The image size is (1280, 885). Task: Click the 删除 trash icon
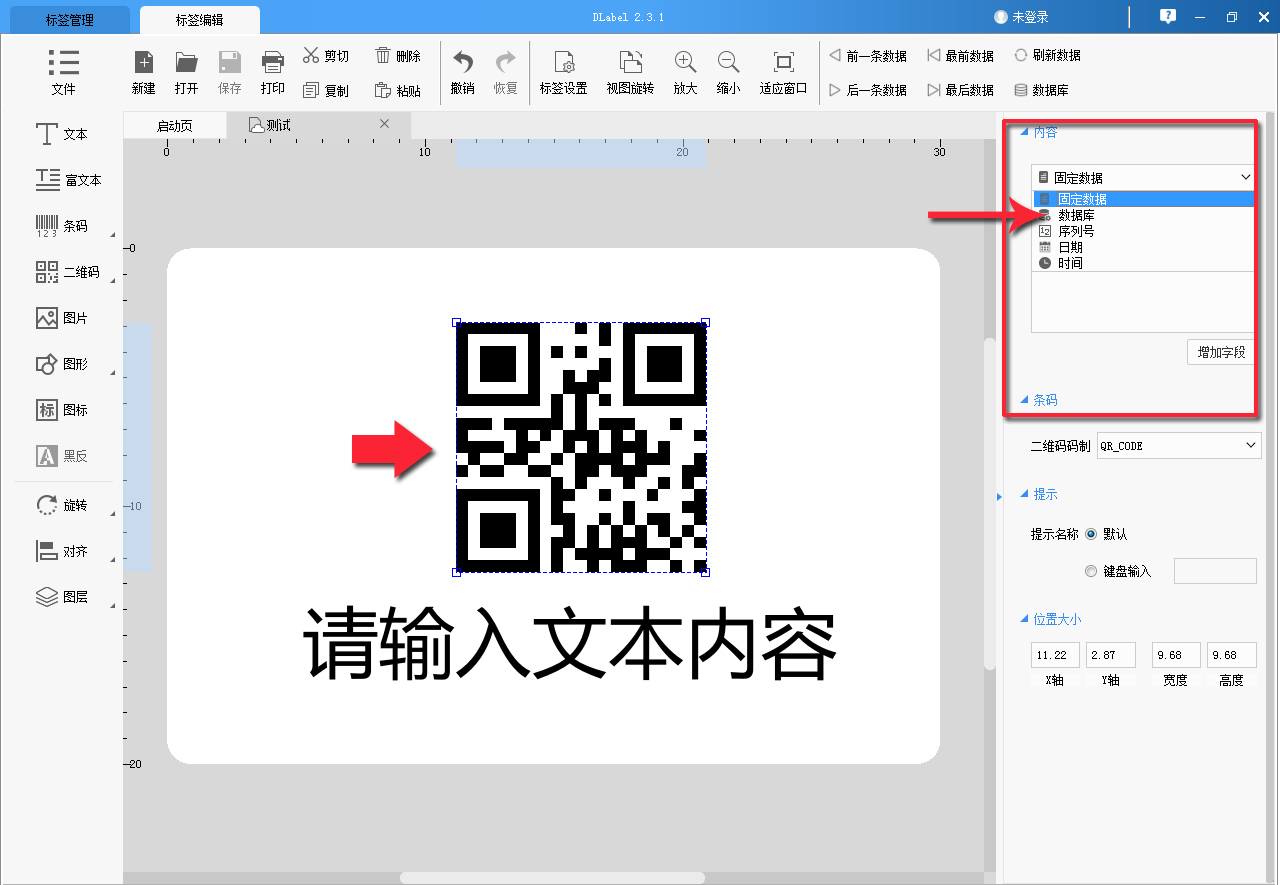[383, 55]
